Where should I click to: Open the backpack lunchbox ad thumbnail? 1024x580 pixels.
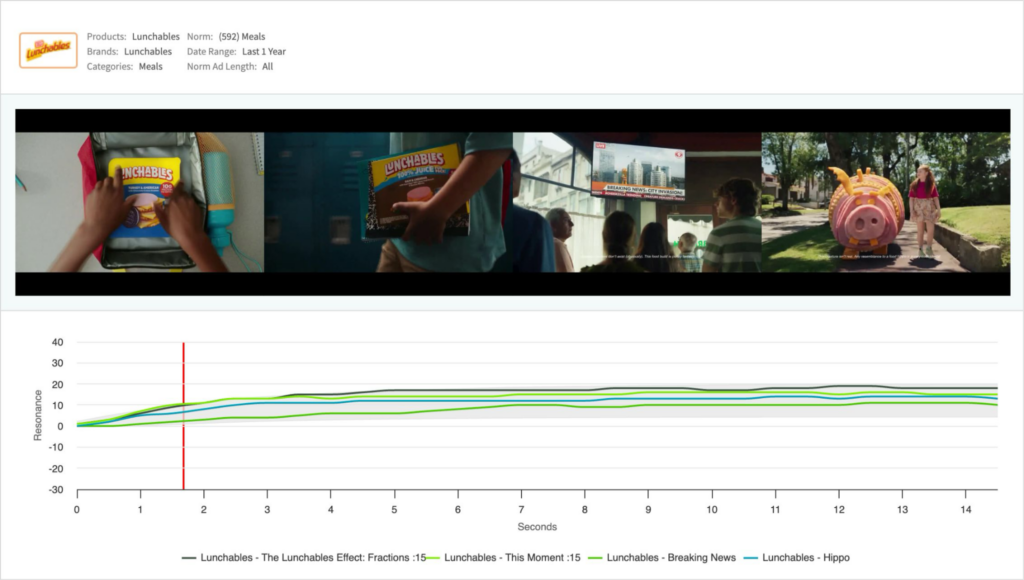(140, 202)
